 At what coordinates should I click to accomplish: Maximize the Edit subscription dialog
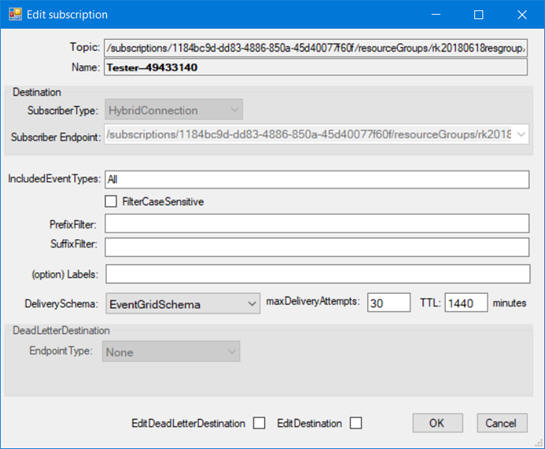click(479, 15)
